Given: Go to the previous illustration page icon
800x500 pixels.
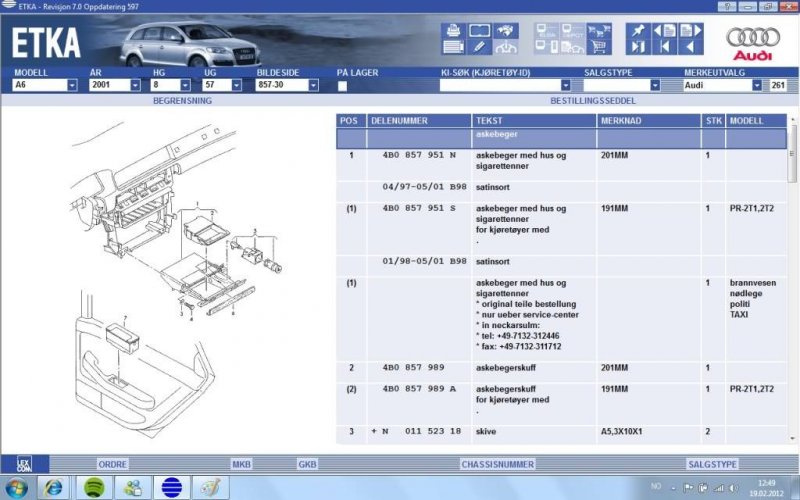Looking at the screenshot, I should click(x=664, y=30).
